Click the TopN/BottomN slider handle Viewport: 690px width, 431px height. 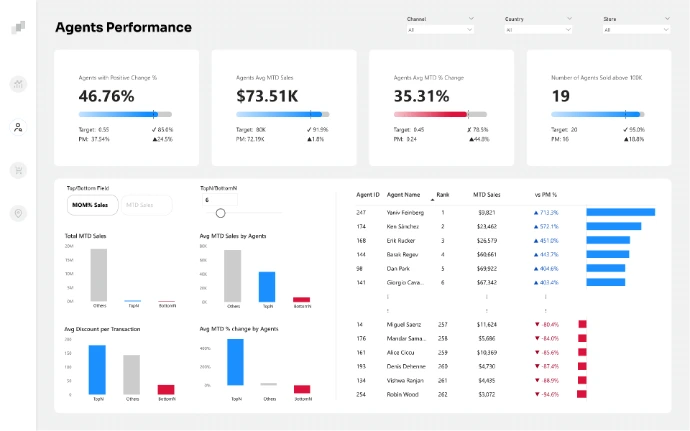click(x=220, y=213)
